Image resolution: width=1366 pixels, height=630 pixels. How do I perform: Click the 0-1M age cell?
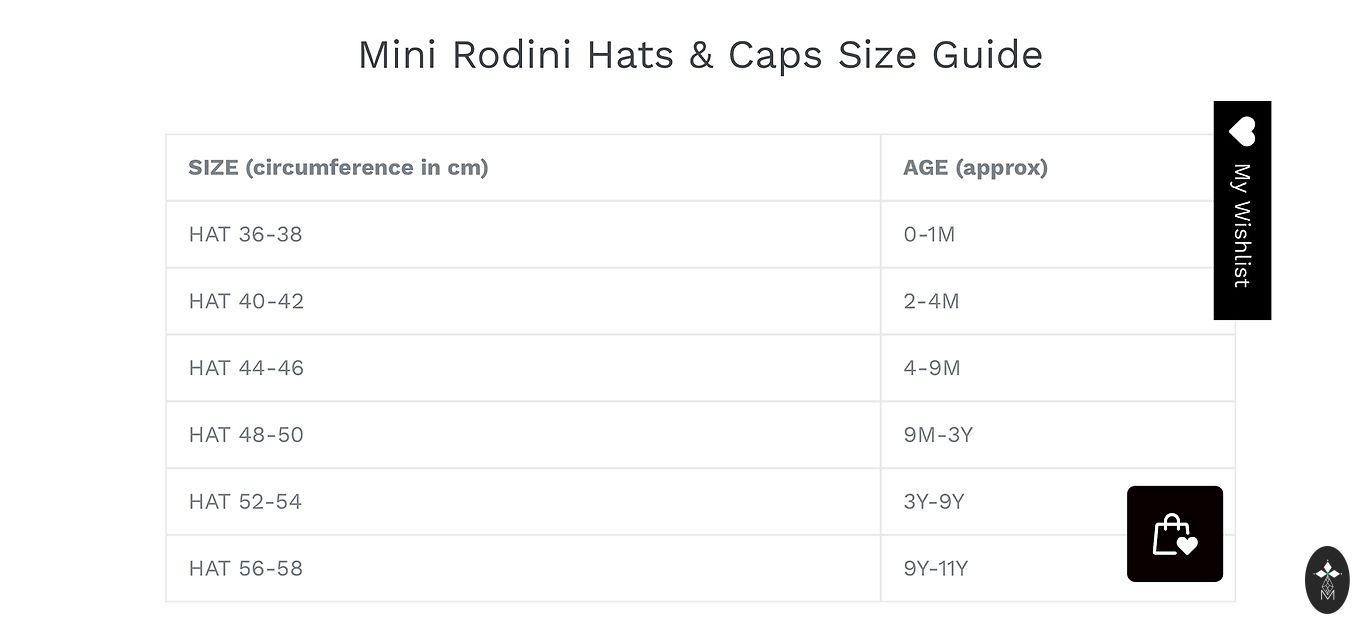point(929,235)
